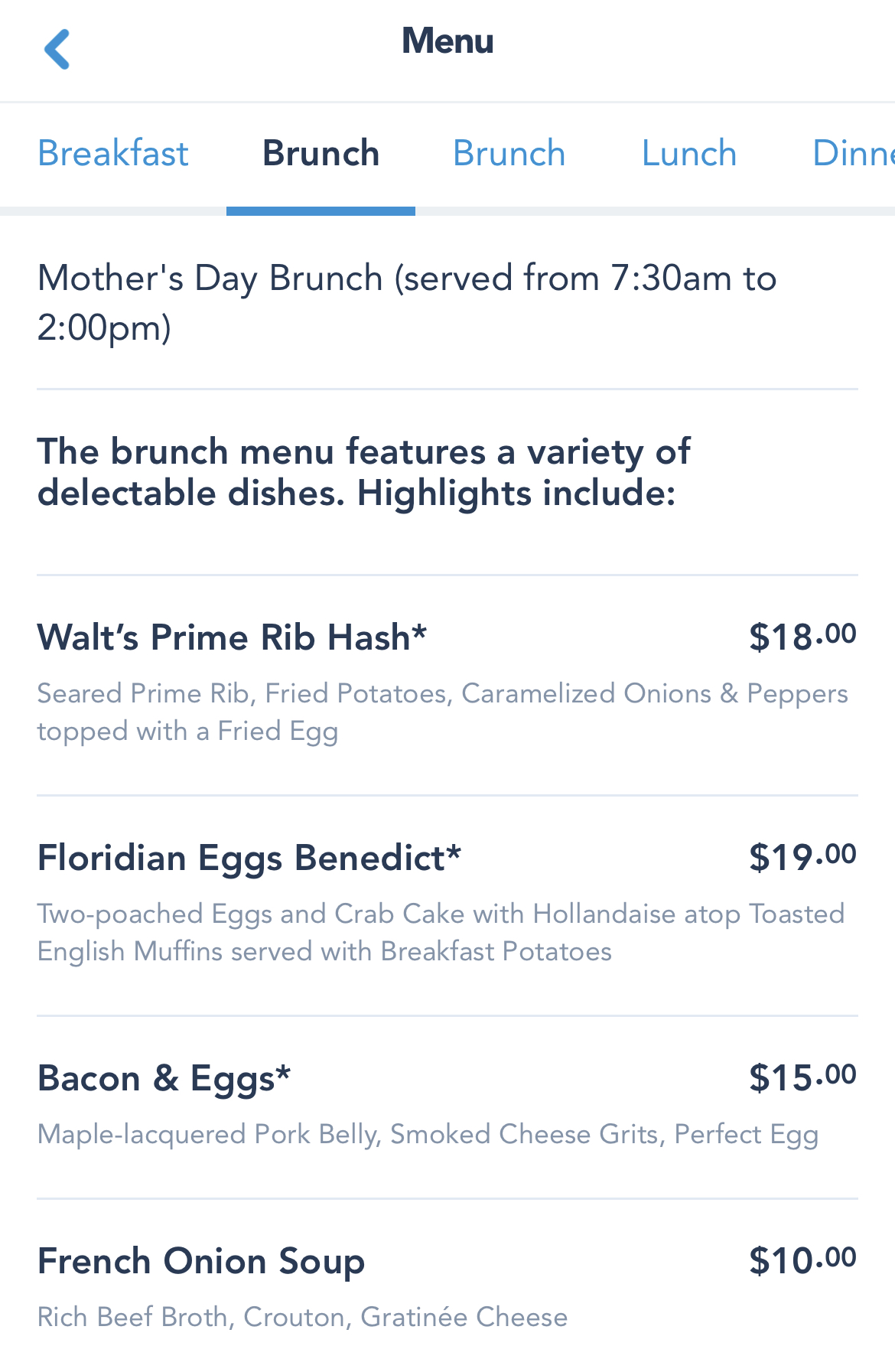
Task: Tap the $18.00 price
Action: (802, 637)
